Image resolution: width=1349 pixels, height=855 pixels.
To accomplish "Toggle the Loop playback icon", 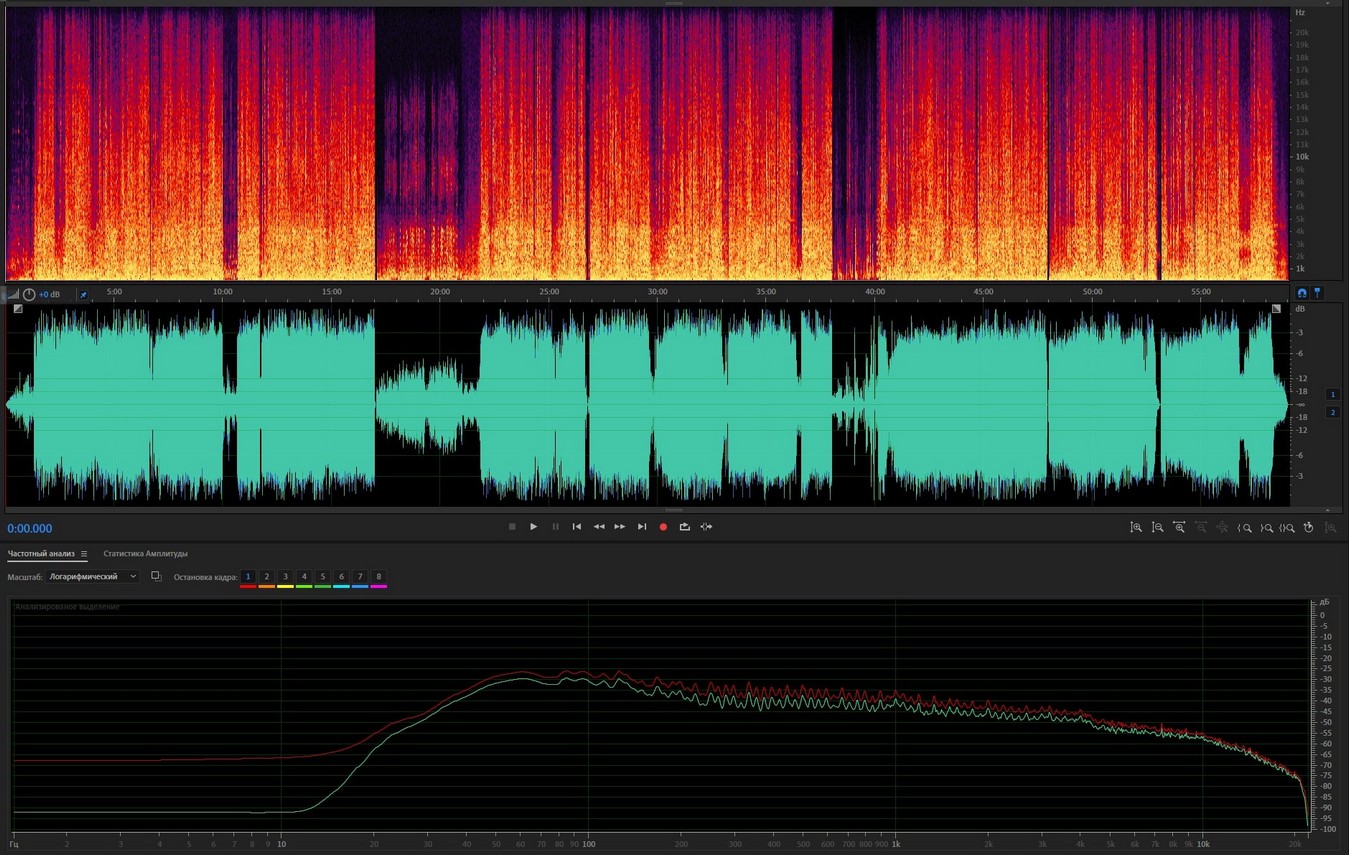I will tap(684, 527).
